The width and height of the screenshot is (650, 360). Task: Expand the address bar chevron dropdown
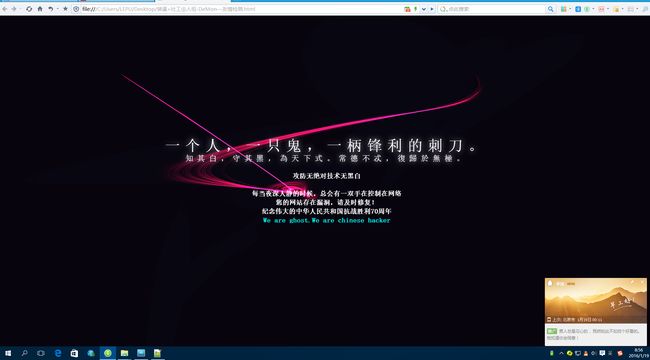(x=424, y=9)
